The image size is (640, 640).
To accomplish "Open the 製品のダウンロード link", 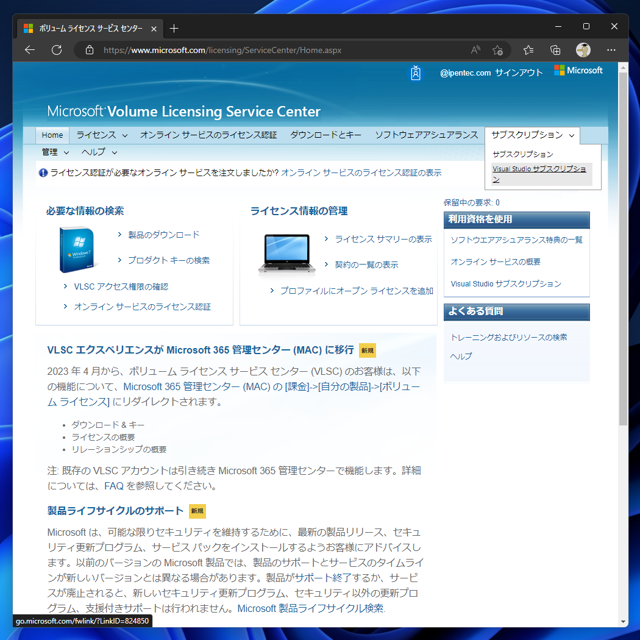I will coord(164,235).
